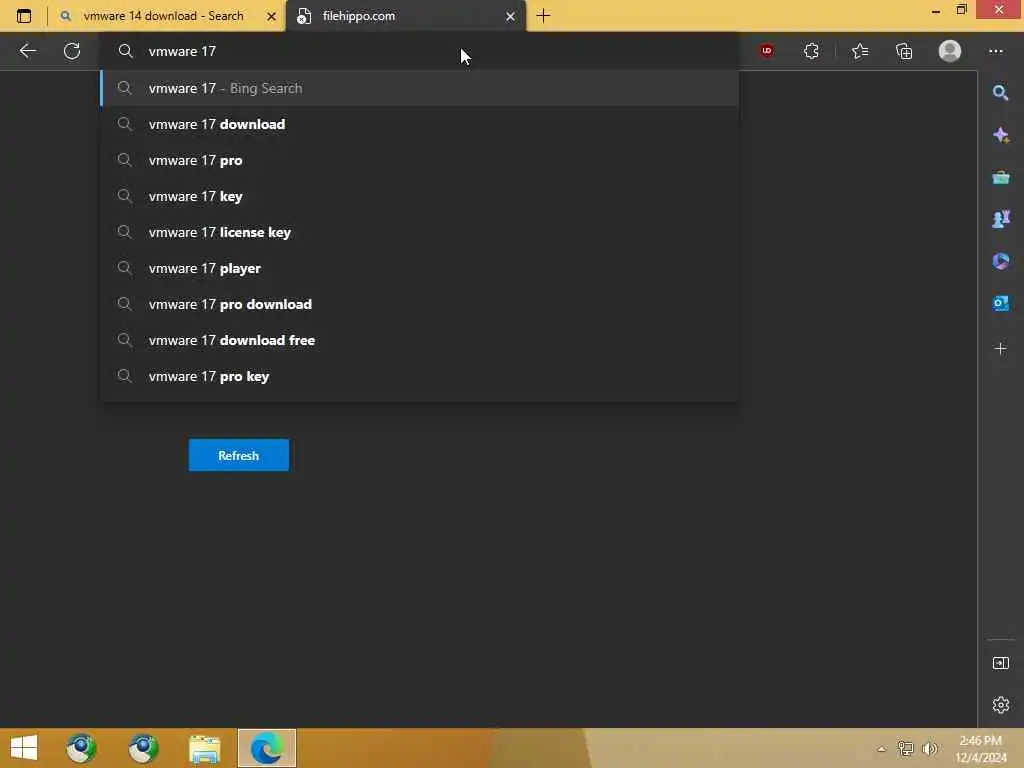The image size is (1024, 768).
Task: Pick the 'vmware 17 license key' suggestion
Action: click(419, 232)
